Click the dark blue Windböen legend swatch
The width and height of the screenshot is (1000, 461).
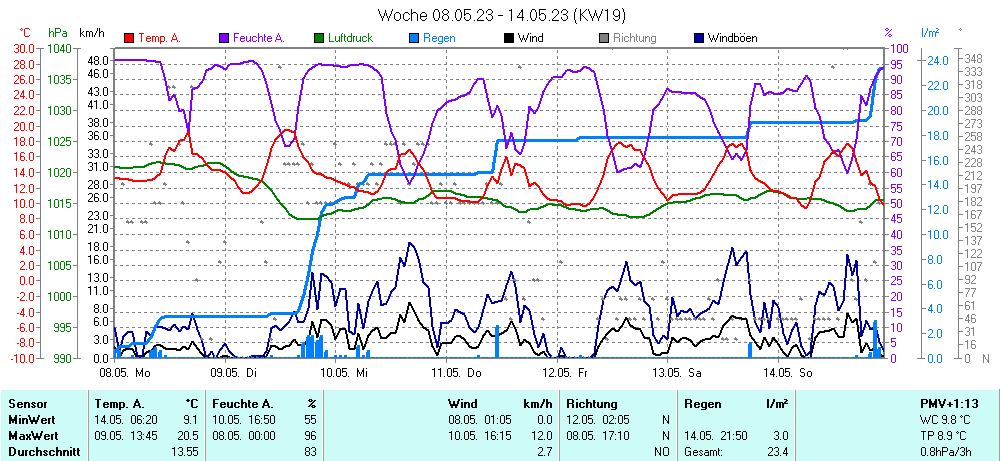tap(699, 38)
